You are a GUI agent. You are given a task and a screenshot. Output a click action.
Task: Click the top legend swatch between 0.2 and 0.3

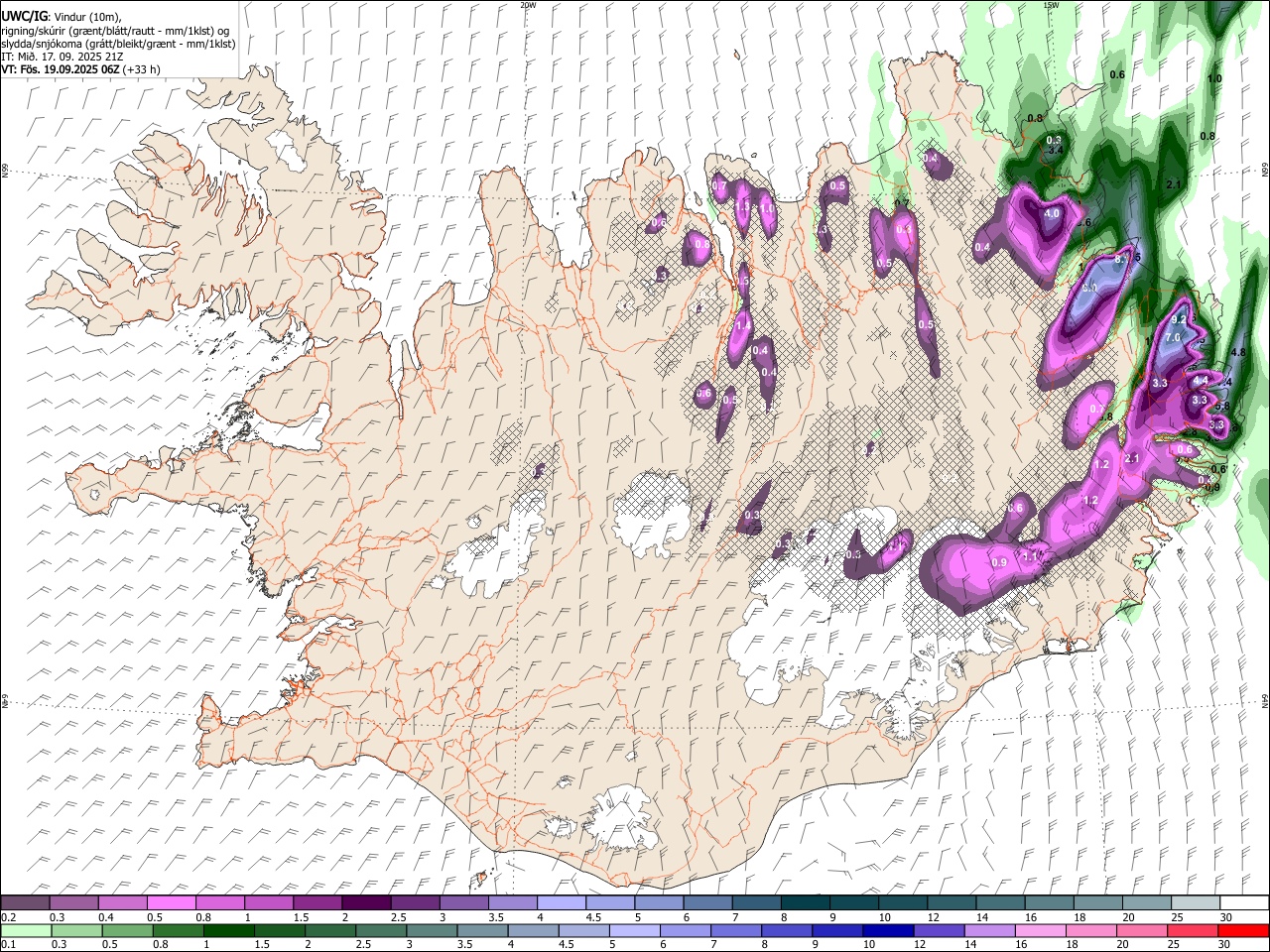click(26, 903)
